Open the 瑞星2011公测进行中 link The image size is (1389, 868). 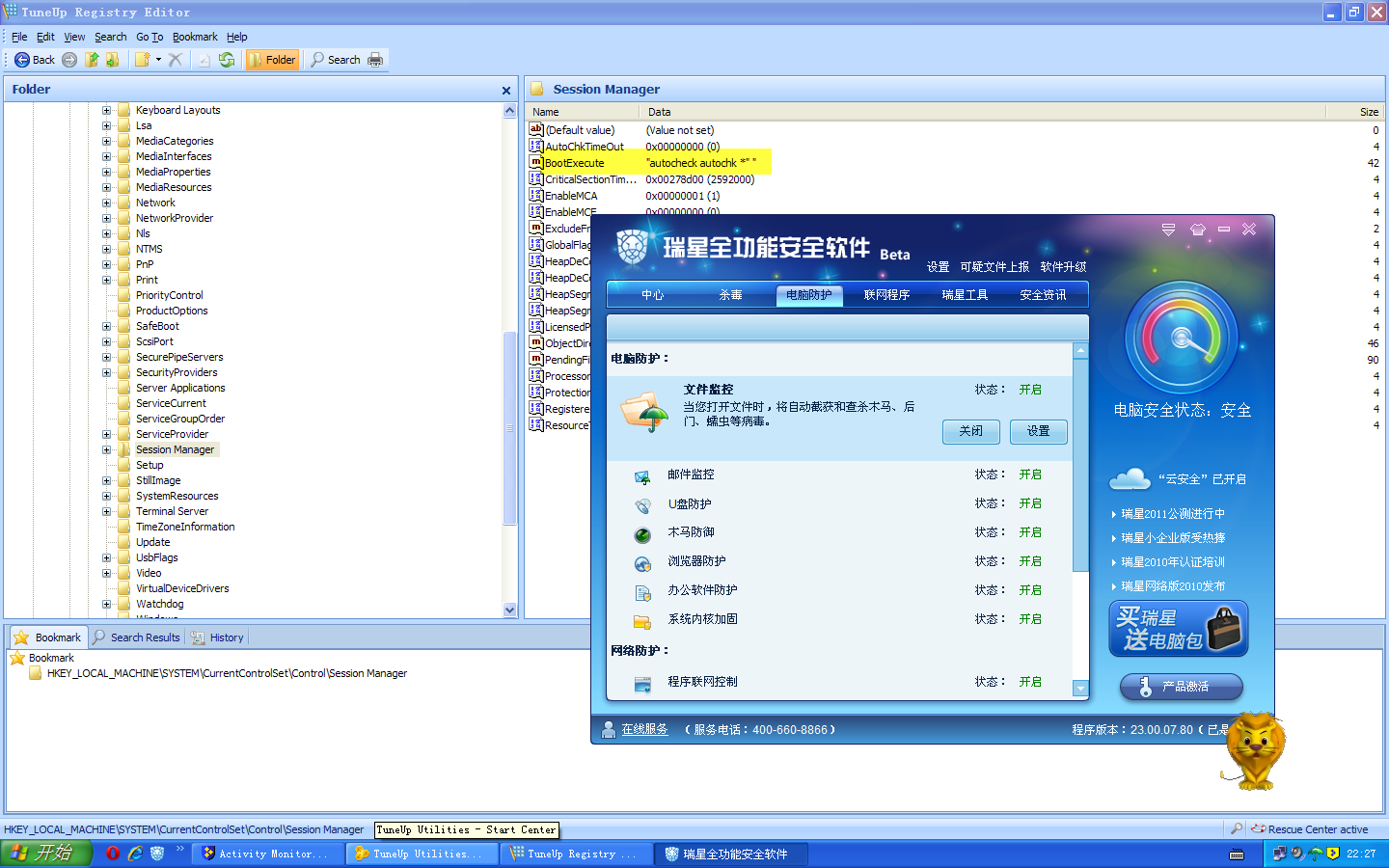pos(1173,514)
